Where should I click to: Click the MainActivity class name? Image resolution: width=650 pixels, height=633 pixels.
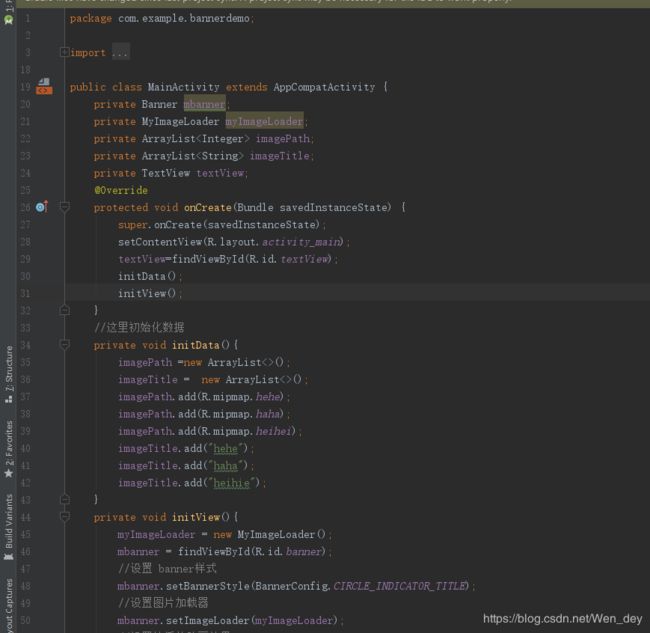click(x=184, y=87)
